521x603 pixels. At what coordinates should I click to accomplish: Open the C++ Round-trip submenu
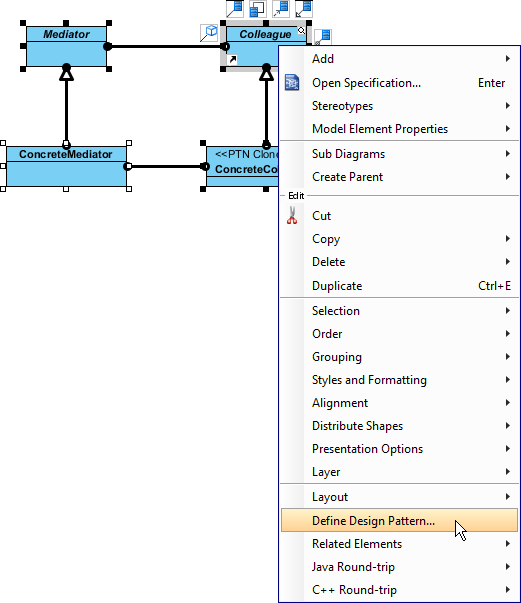pos(399,590)
